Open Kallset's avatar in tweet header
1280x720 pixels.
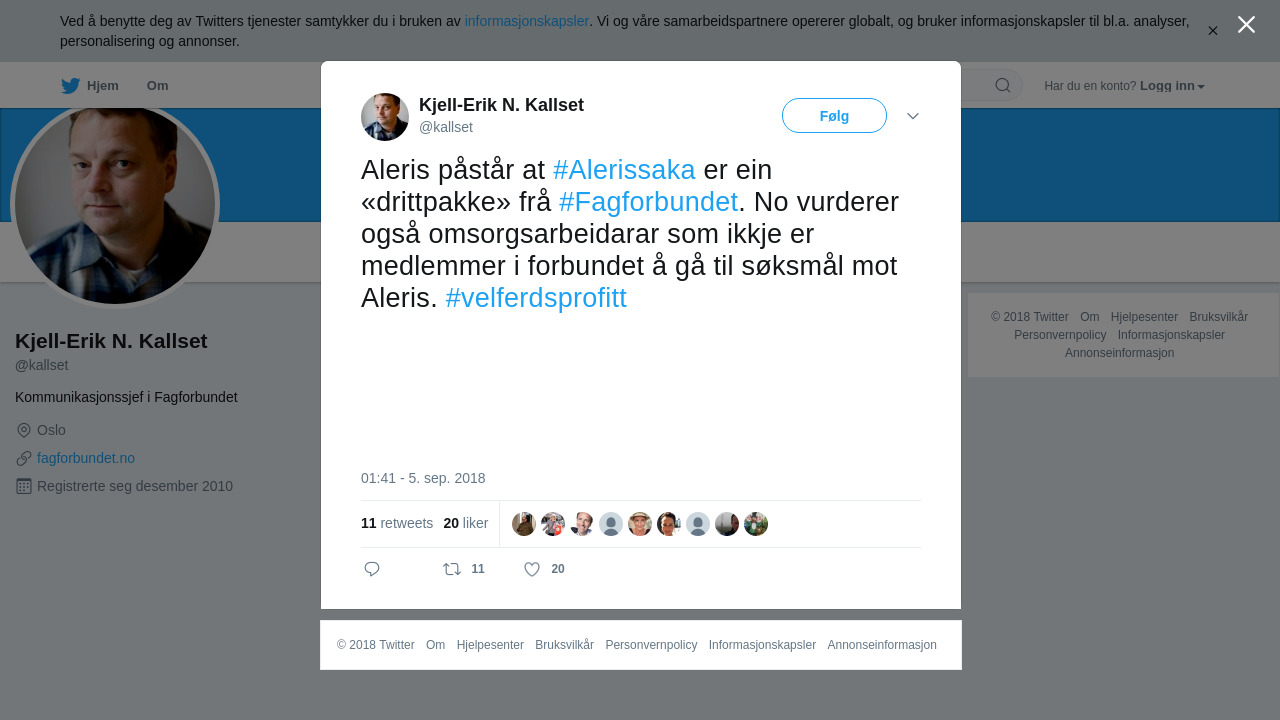385,117
